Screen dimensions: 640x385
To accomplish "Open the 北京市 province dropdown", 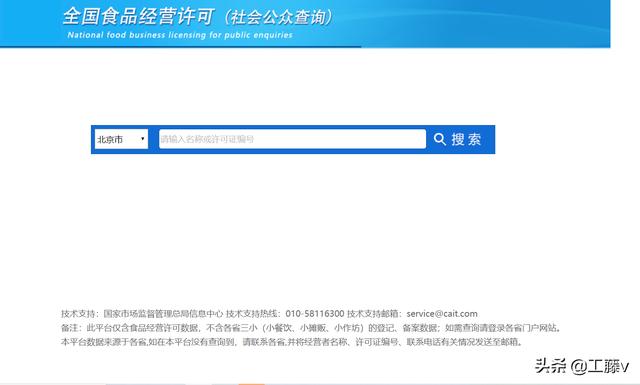I will tap(121, 139).
